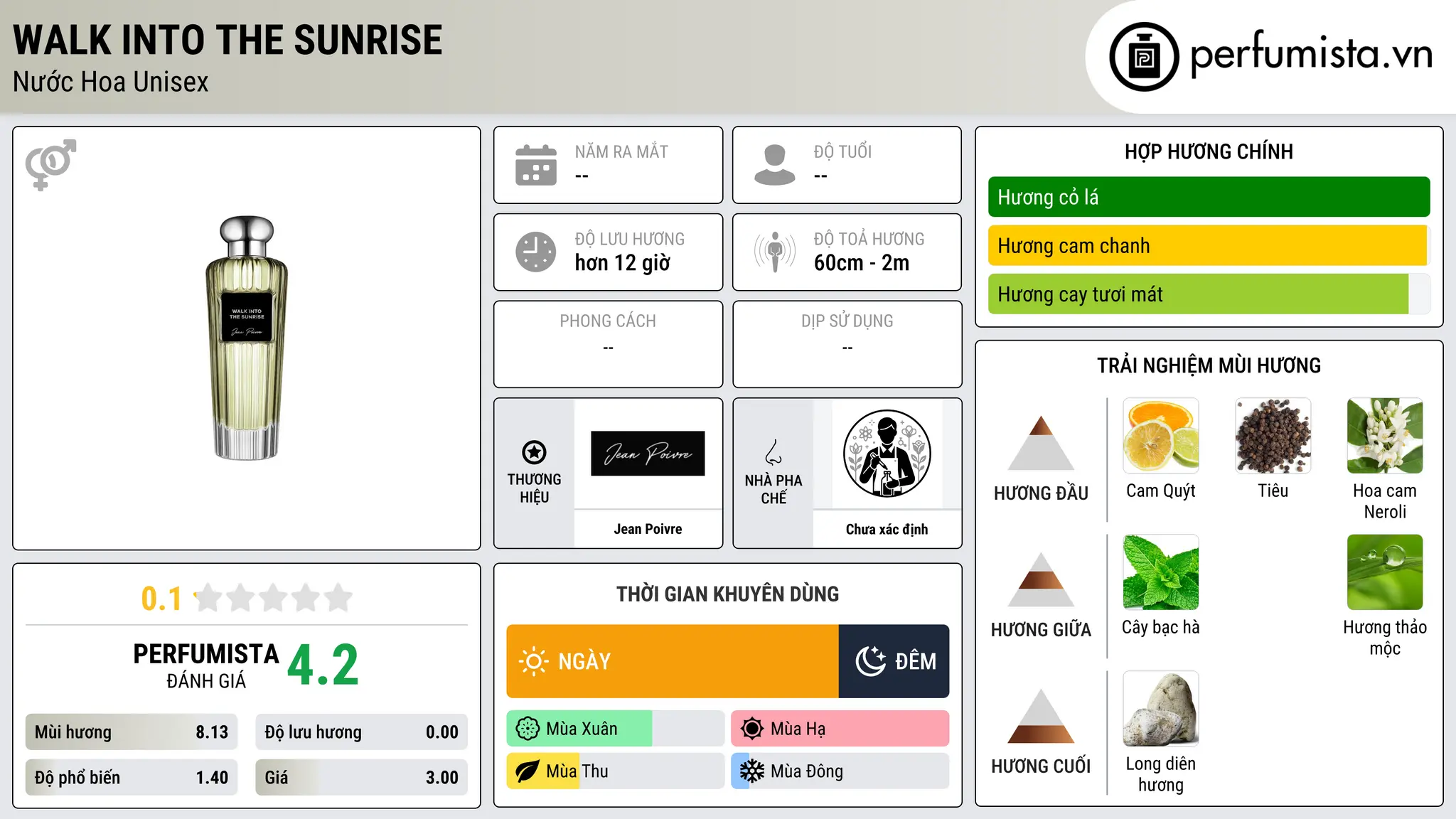Click the orange Ngày daytime bar

pyautogui.click(x=673, y=661)
